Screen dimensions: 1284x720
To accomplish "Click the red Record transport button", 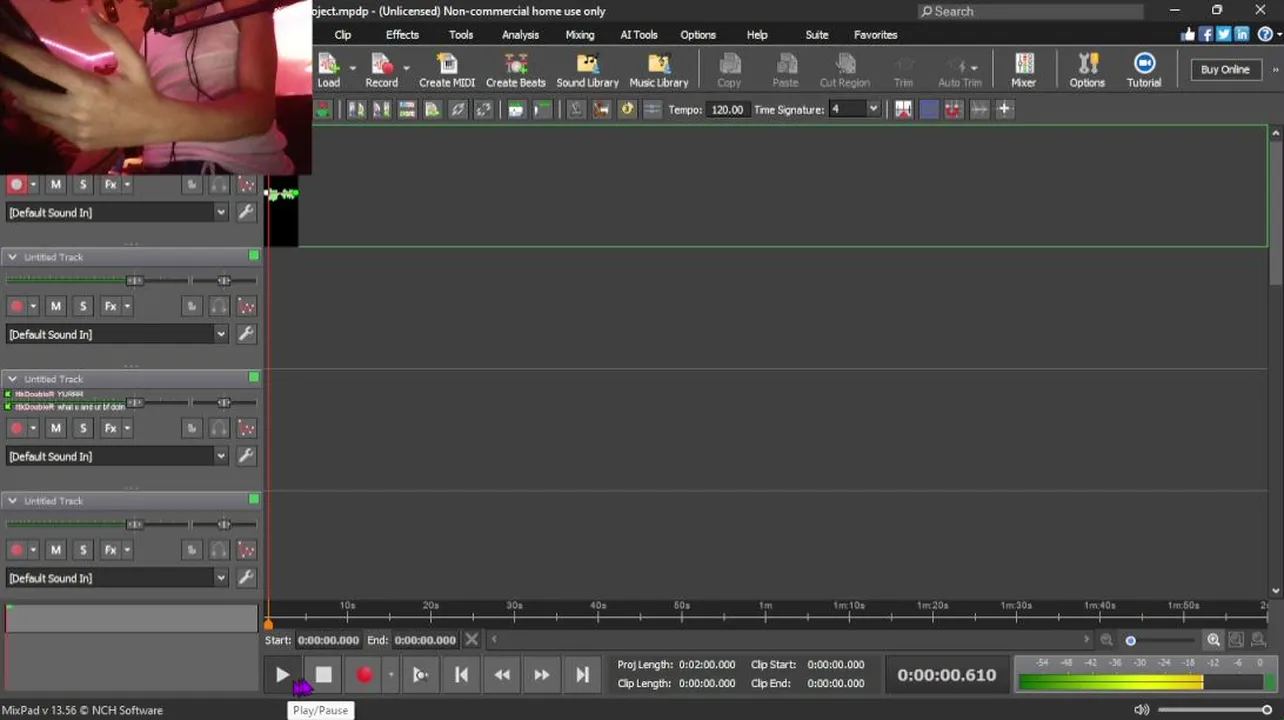I will pyautogui.click(x=364, y=675).
